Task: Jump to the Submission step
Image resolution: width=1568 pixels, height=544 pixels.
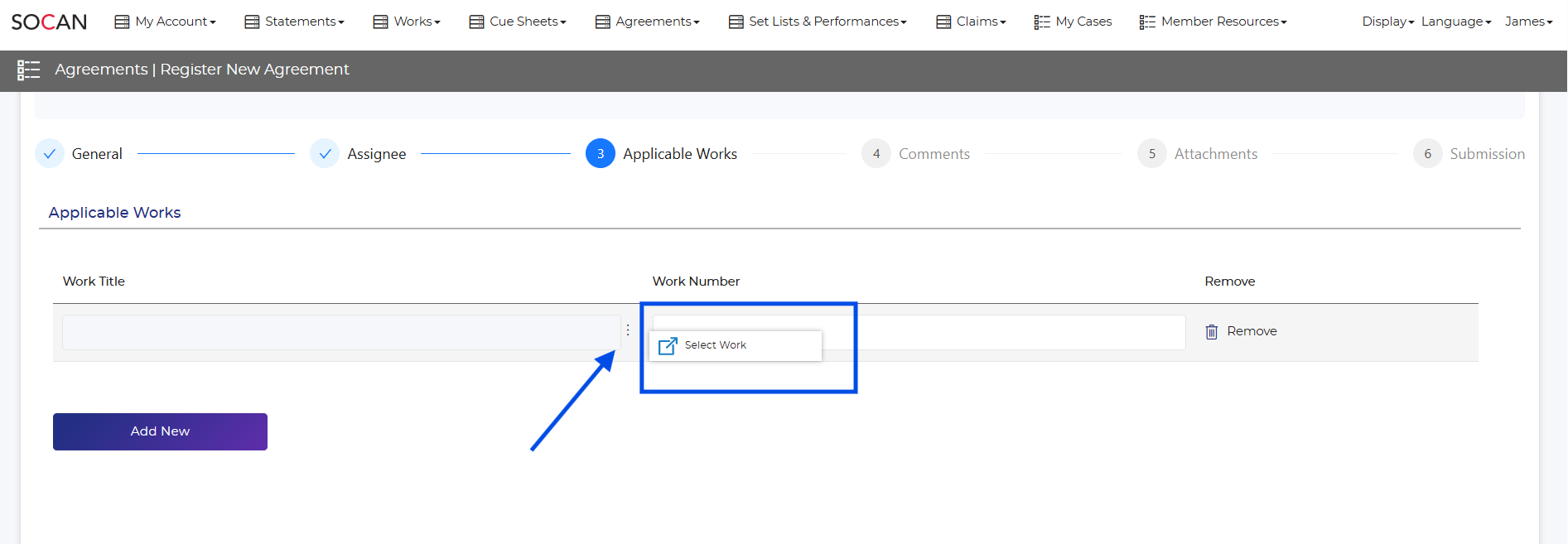Action: pos(1486,154)
